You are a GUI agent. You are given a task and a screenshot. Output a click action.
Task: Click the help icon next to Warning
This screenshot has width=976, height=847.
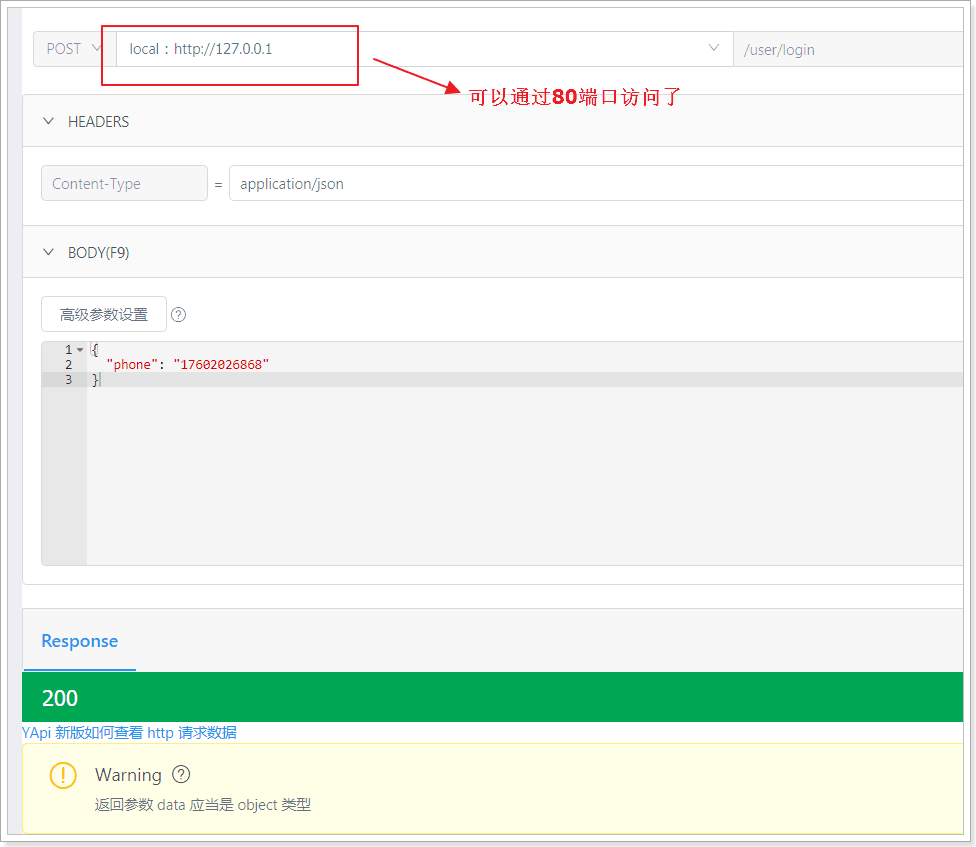coord(181,774)
